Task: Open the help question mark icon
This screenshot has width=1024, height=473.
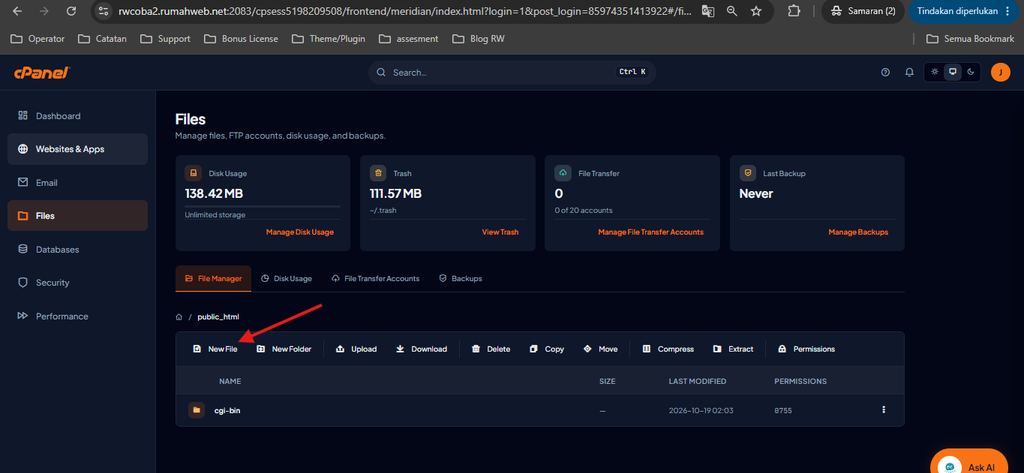Action: pyautogui.click(x=886, y=73)
